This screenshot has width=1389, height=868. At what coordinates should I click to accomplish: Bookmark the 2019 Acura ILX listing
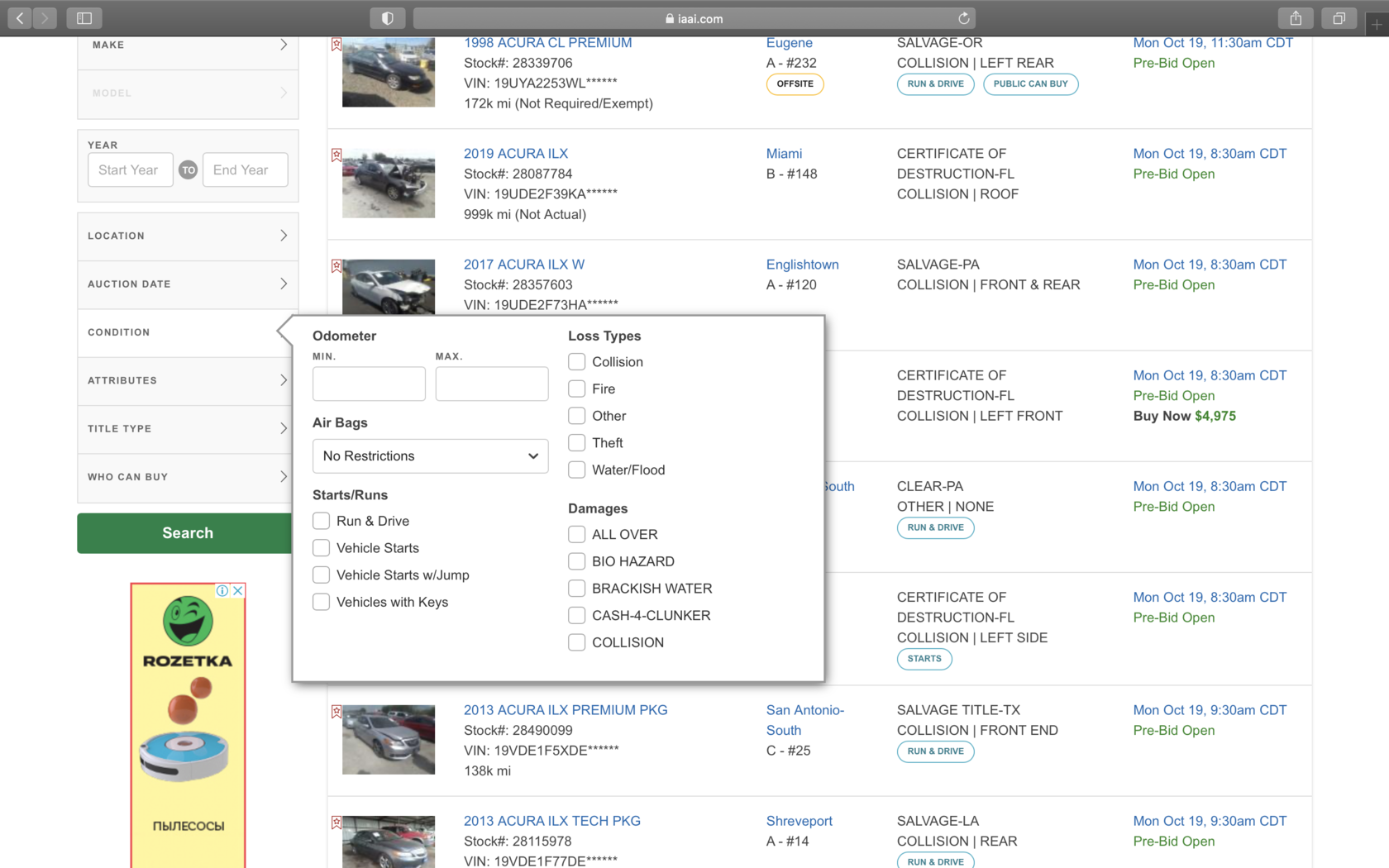(337, 155)
